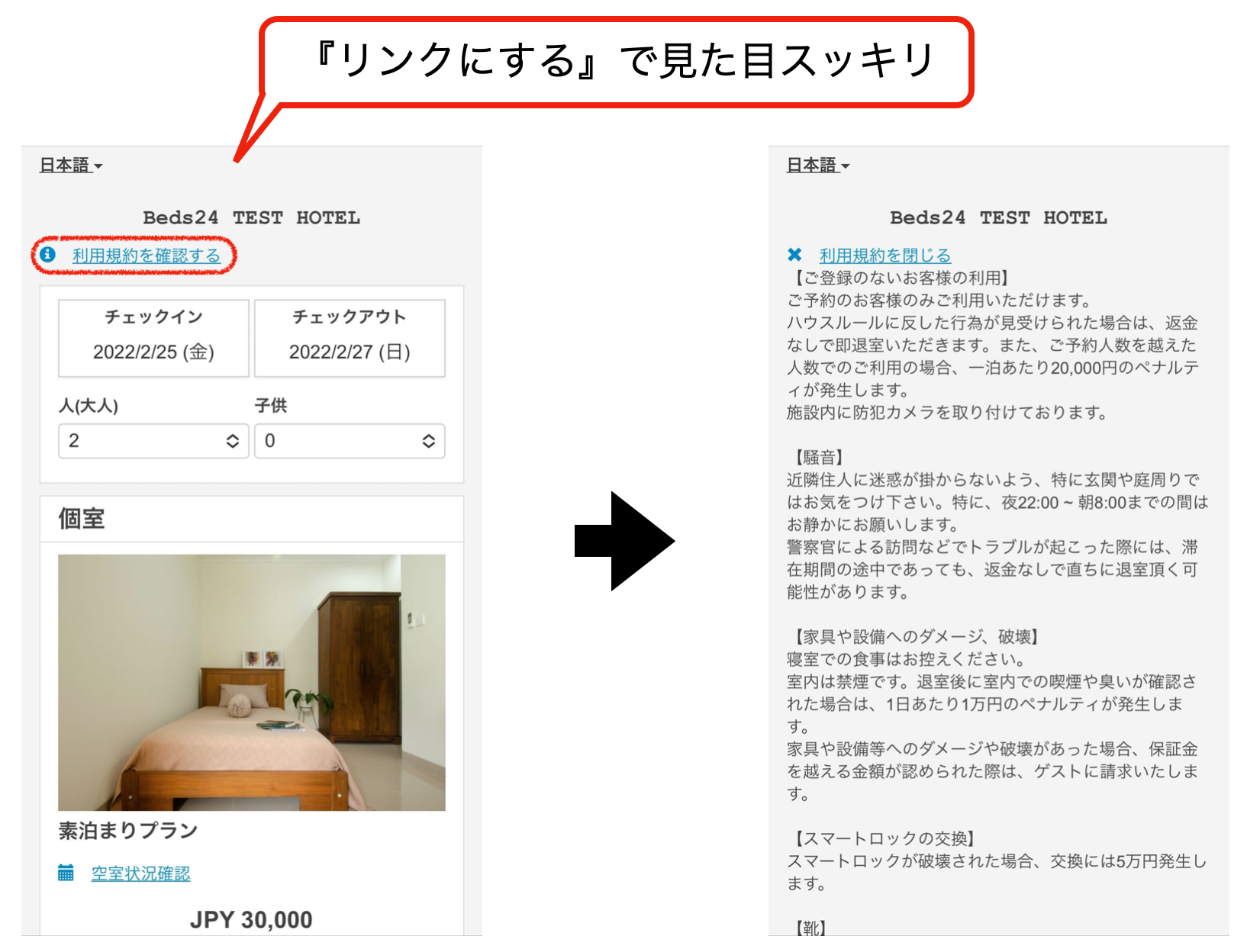Open the 日本語 language dropdown in right panel

click(818, 165)
